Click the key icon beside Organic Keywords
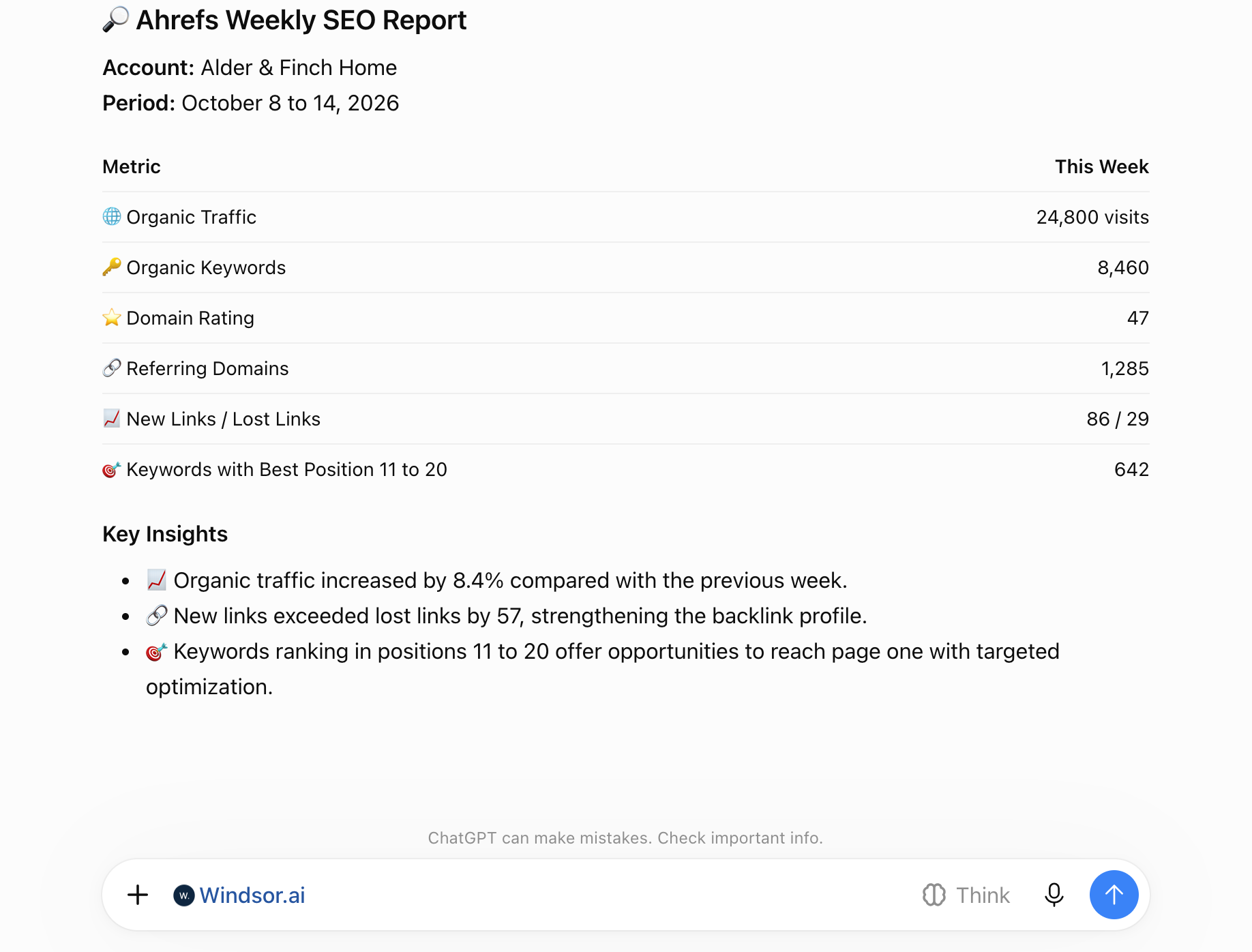Image resolution: width=1252 pixels, height=952 pixels. [112, 267]
